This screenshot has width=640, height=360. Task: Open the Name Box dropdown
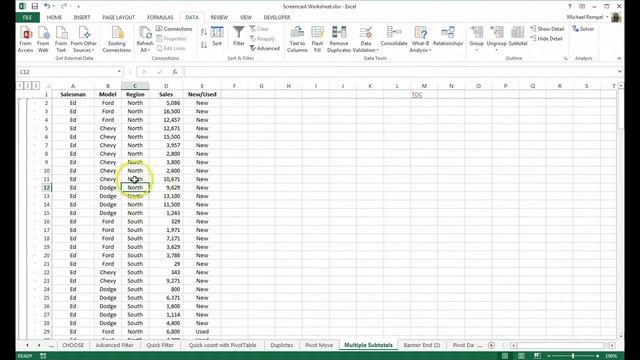pos(119,72)
